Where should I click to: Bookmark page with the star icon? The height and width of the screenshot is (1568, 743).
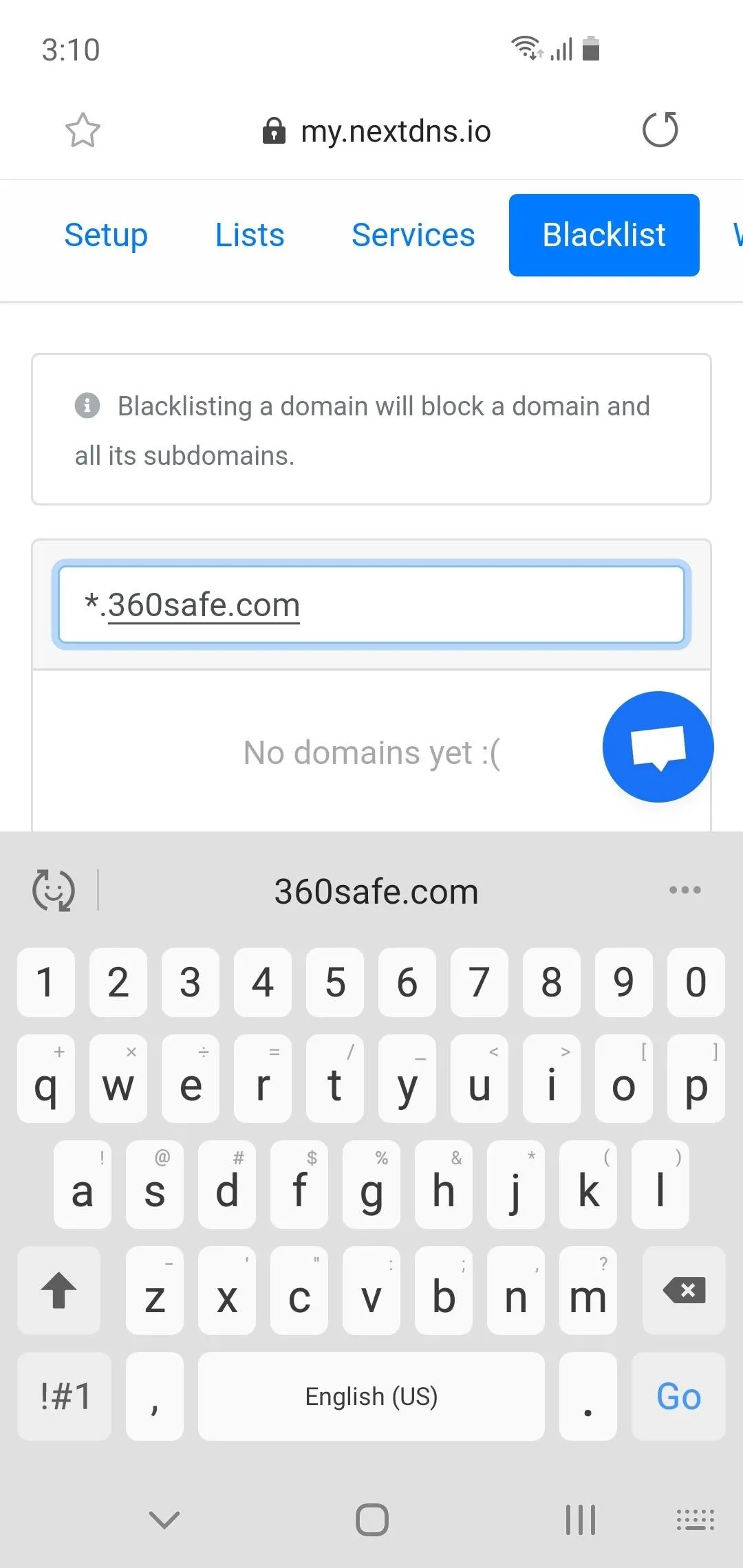tap(83, 130)
